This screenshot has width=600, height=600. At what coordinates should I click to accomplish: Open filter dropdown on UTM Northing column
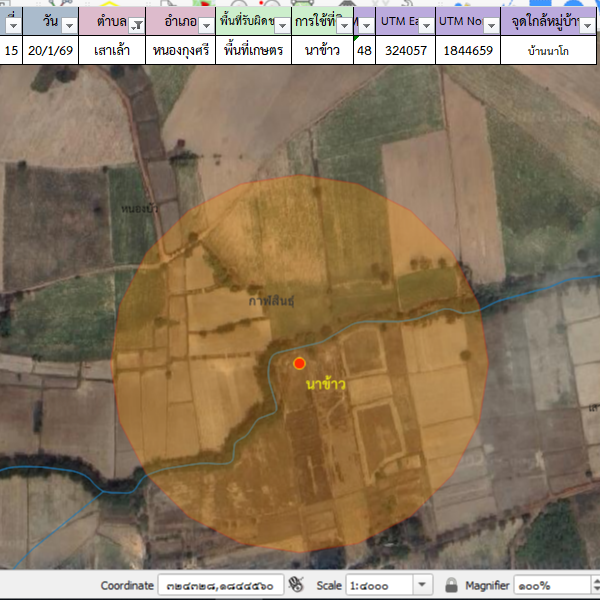[x=491, y=24]
